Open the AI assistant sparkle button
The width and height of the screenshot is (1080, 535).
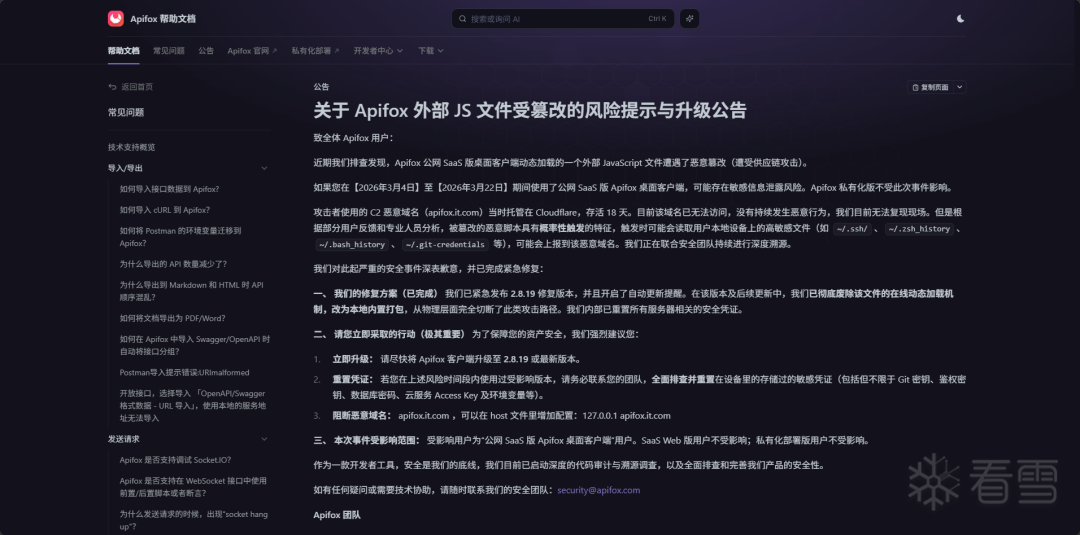pos(689,19)
